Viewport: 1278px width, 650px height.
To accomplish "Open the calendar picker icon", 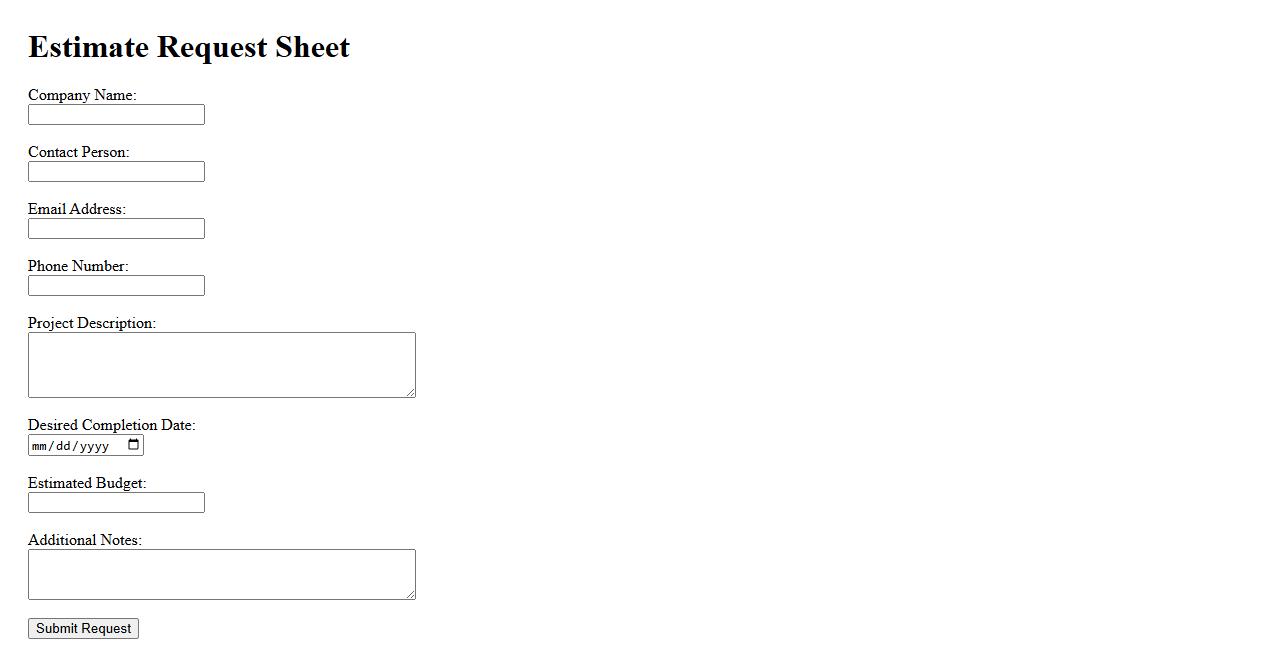I will 134,445.
